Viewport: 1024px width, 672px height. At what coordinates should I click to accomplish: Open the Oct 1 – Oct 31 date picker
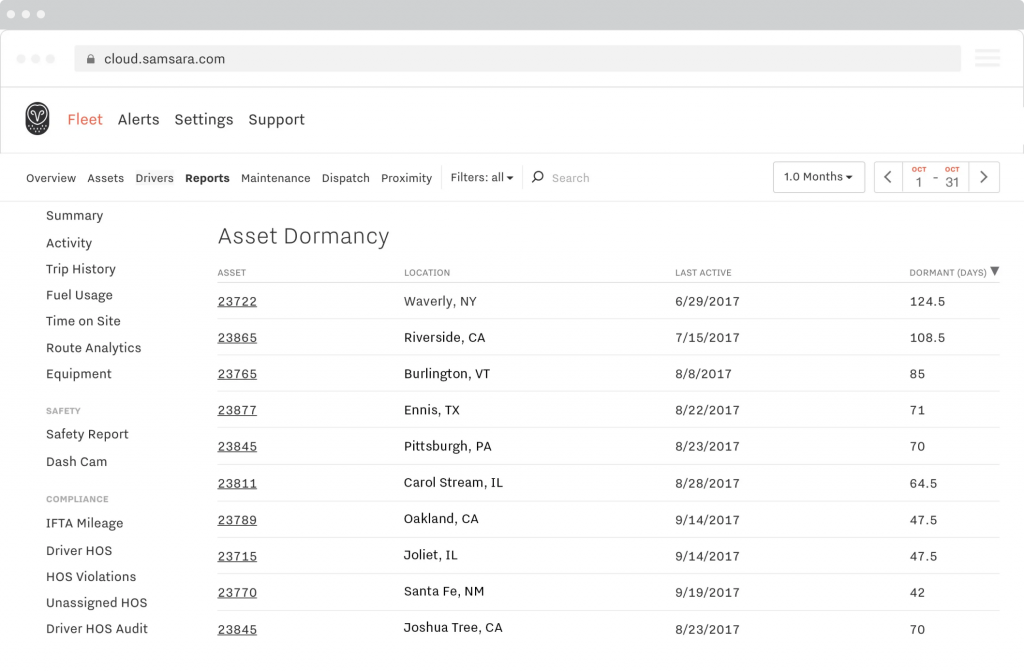tap(935, 177)
